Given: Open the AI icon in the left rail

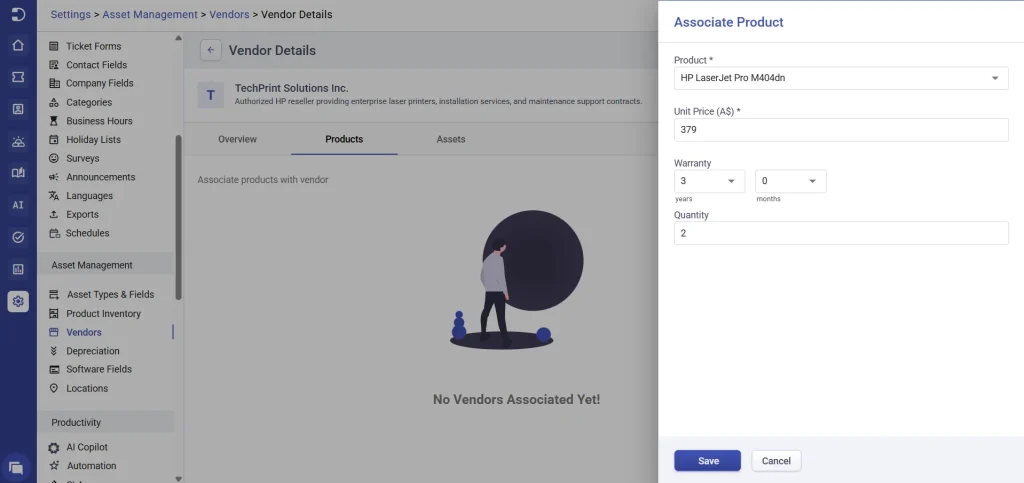Looking at the screenshot, I should coord(18,205).
